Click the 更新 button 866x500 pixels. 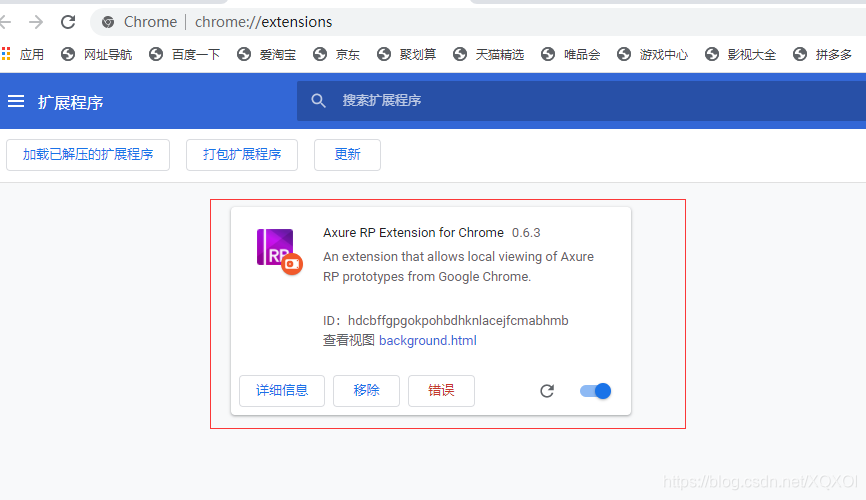tap(347, 155)
